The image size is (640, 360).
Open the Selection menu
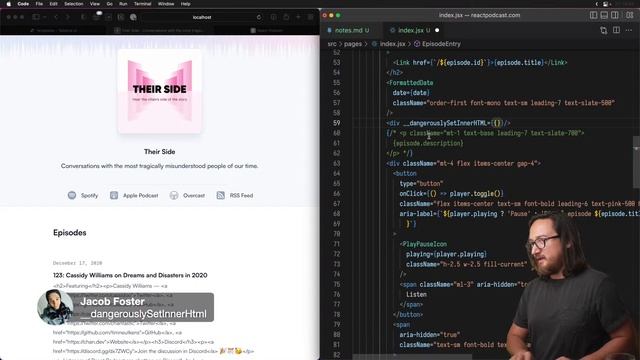tap(73, 4)
